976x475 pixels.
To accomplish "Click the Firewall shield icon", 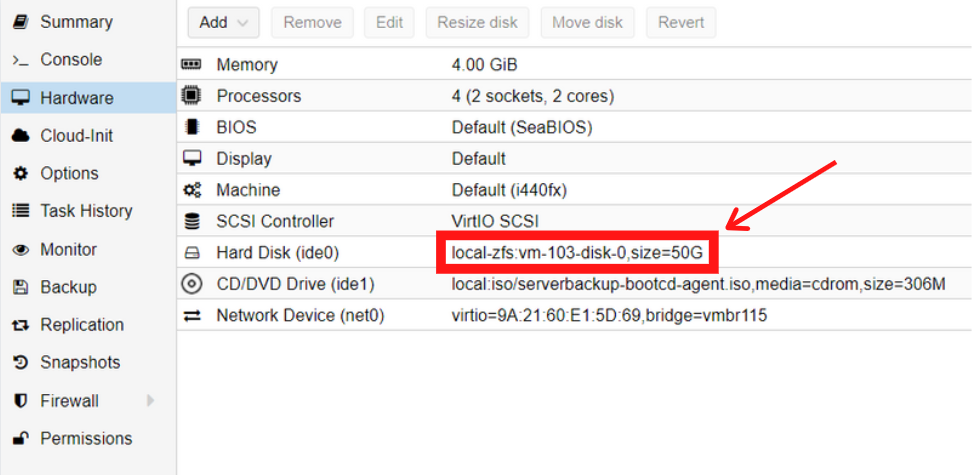I will 21,401.
